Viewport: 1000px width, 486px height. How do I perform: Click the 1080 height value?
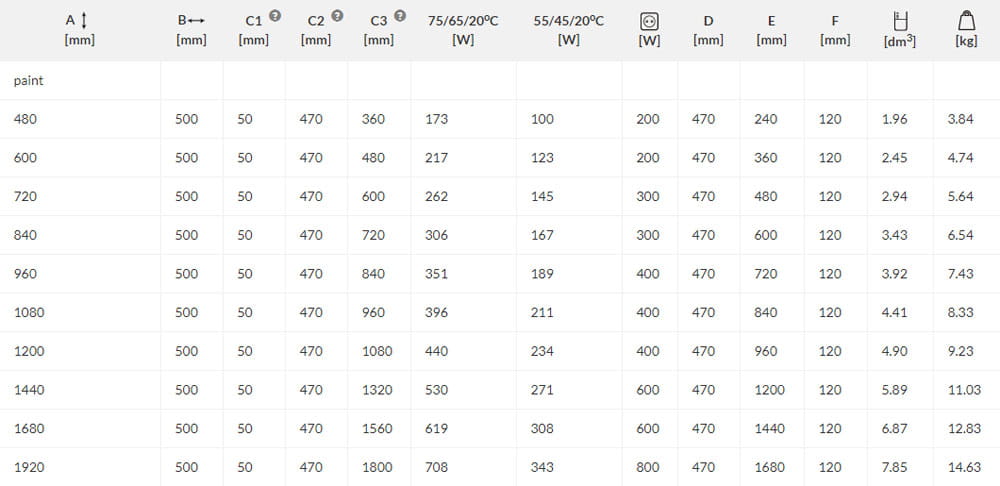coord(29,313)
